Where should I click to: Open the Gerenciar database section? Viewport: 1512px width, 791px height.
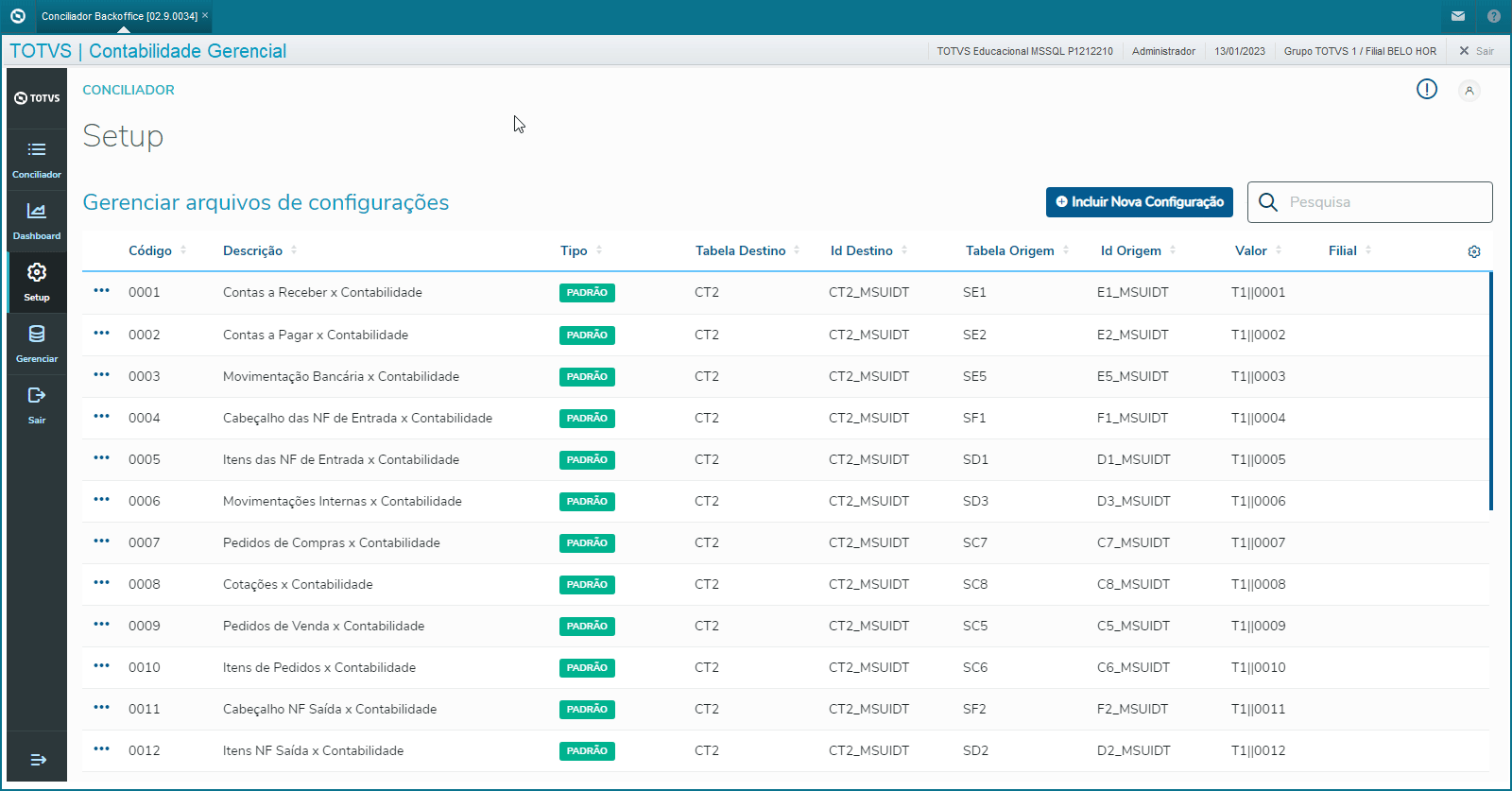(37, 344)
